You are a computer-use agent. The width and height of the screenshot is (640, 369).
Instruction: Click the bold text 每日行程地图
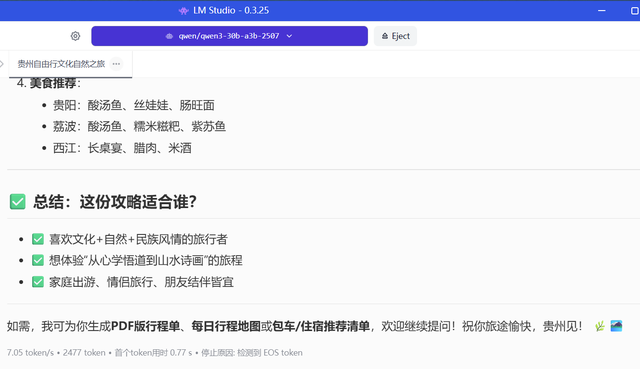226,326
